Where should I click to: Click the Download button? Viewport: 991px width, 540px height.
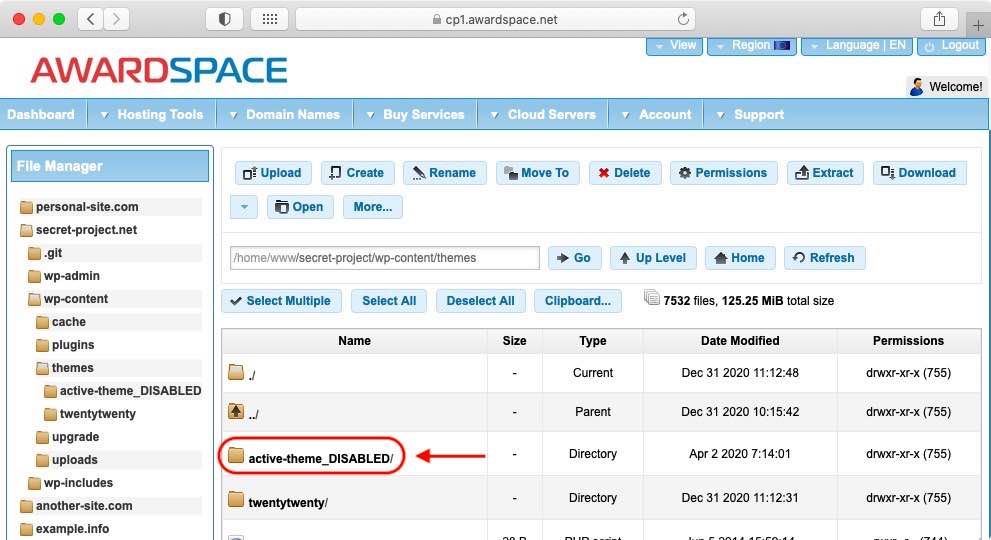click(x=919, y=173)
